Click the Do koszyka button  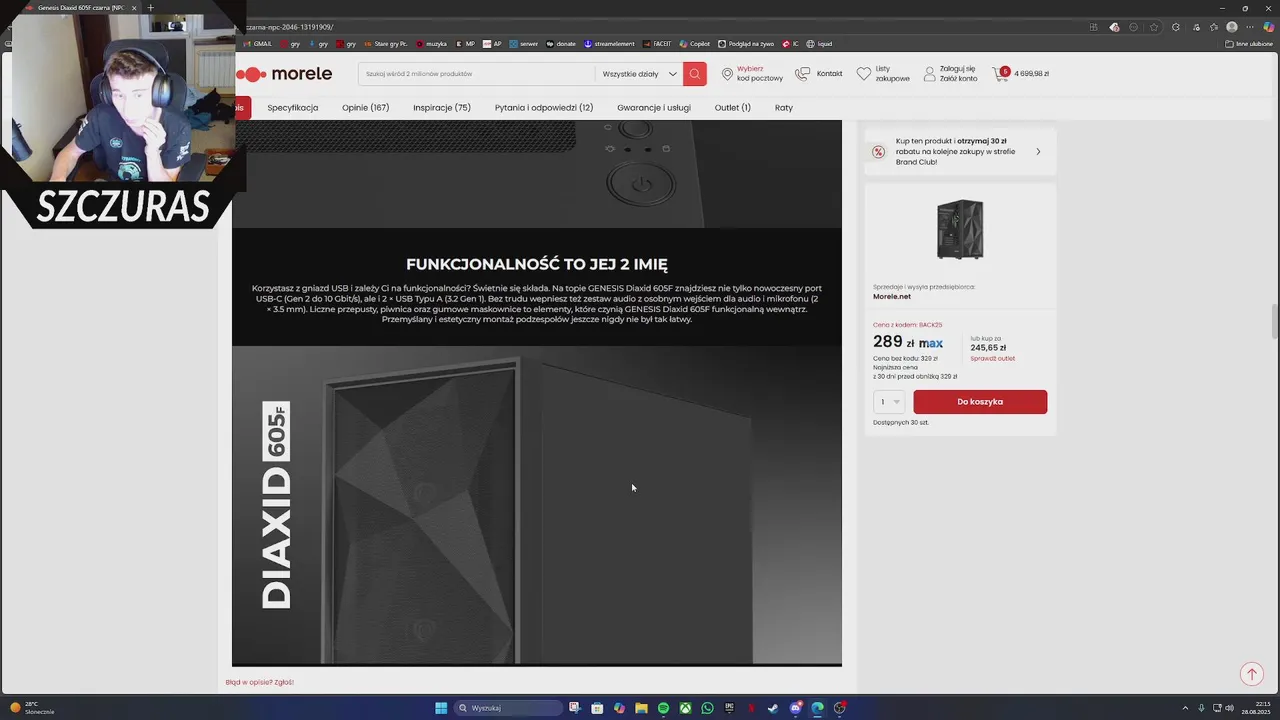[x=980, y=402]
